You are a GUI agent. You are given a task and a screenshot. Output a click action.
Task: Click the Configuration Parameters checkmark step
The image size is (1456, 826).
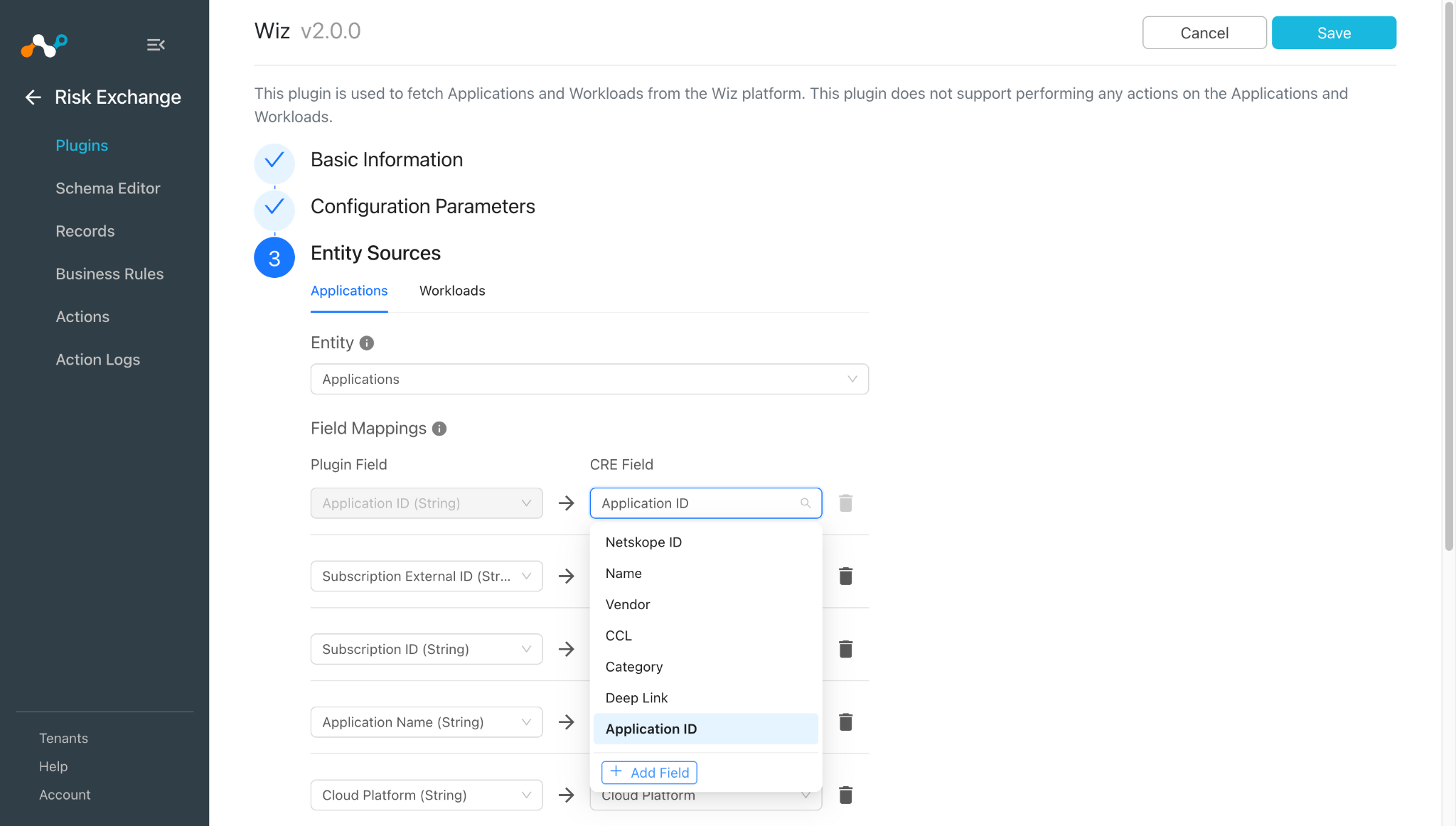(274, 210)
